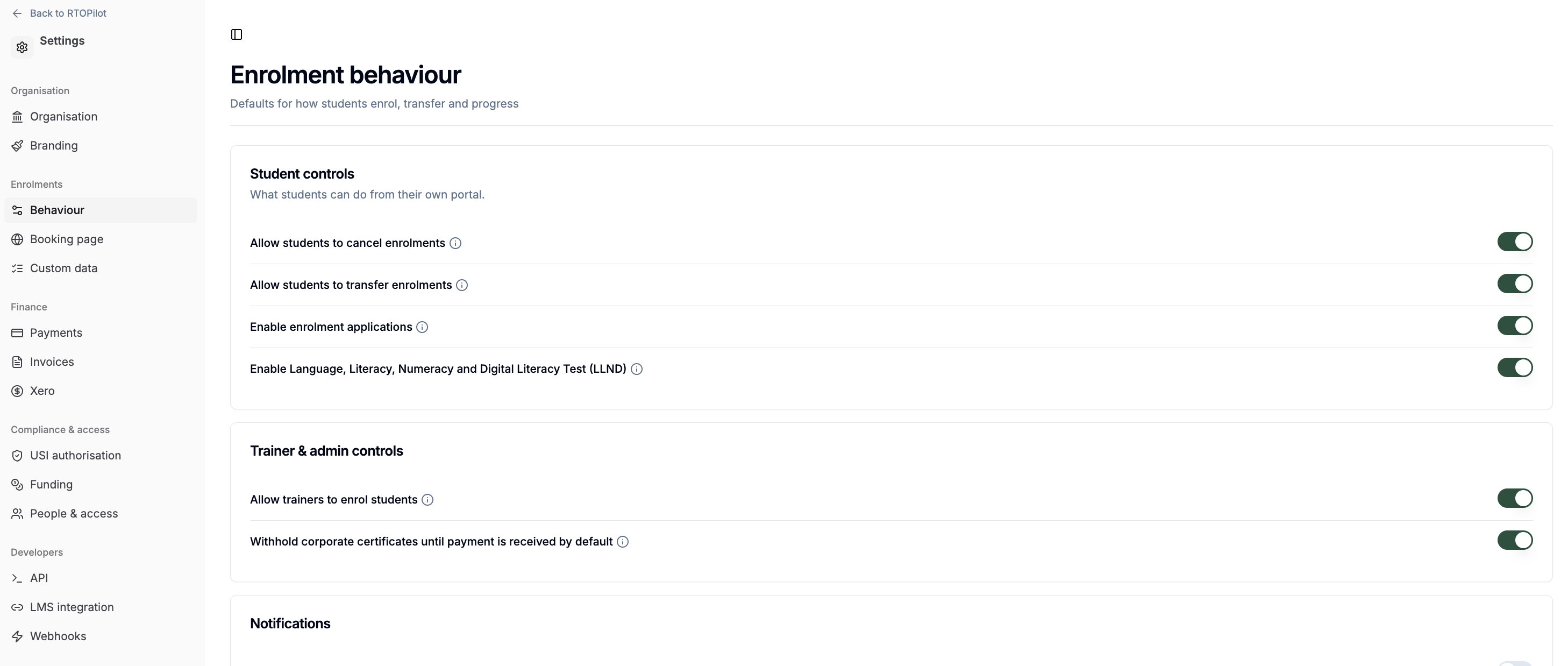Click info icon for withhold corporate certificates

click(623, 542)
